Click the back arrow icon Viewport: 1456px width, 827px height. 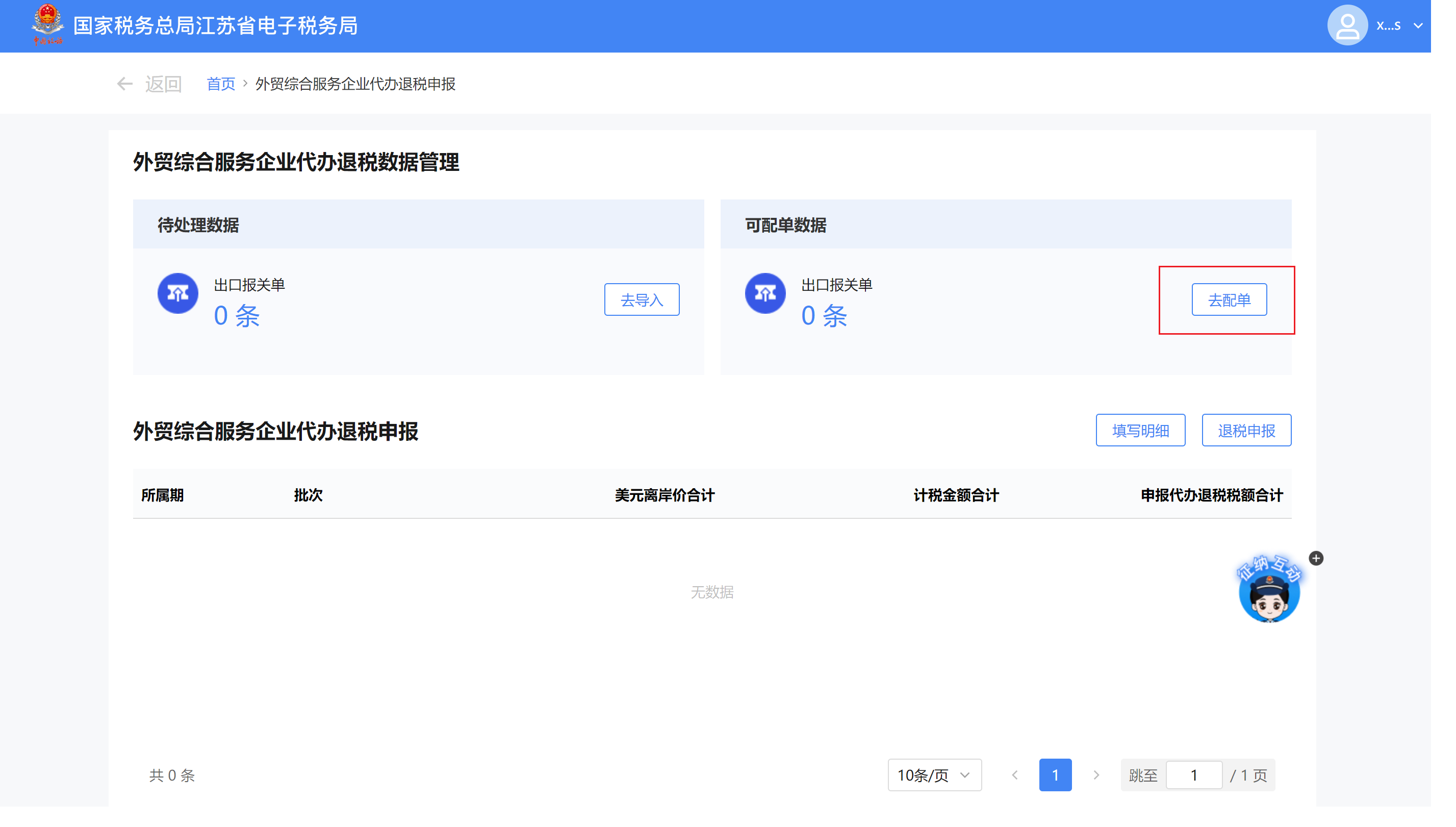point(124,84)
